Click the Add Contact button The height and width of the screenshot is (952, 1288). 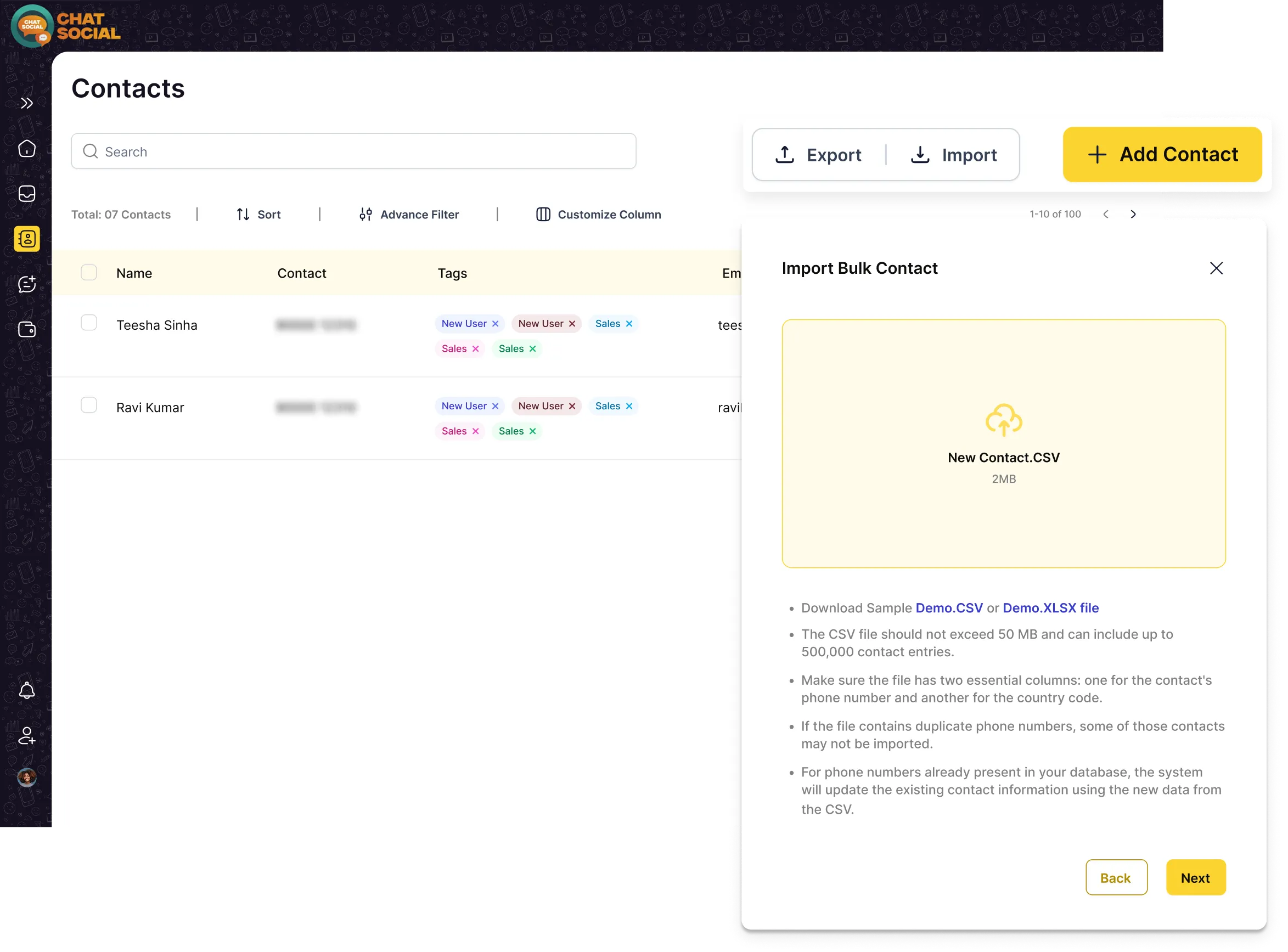pos(1162,154)
